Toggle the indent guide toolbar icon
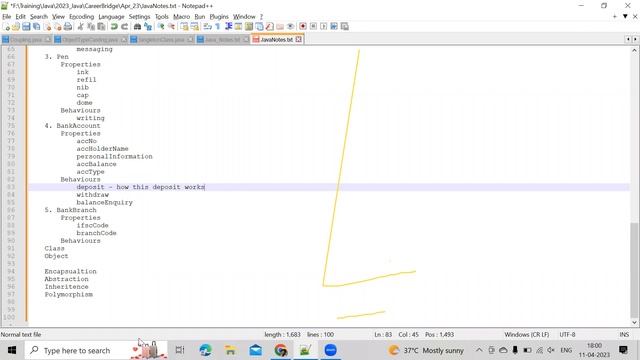 click(228, 27)
